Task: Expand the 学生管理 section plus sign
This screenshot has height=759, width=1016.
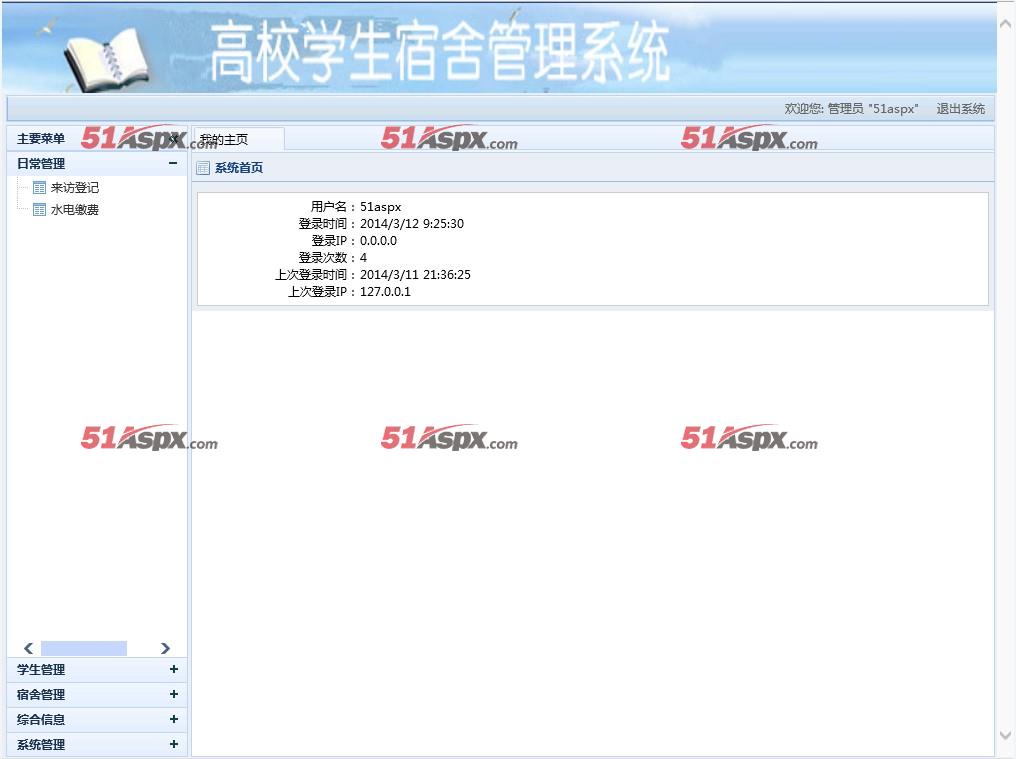Action: [174, 669]
